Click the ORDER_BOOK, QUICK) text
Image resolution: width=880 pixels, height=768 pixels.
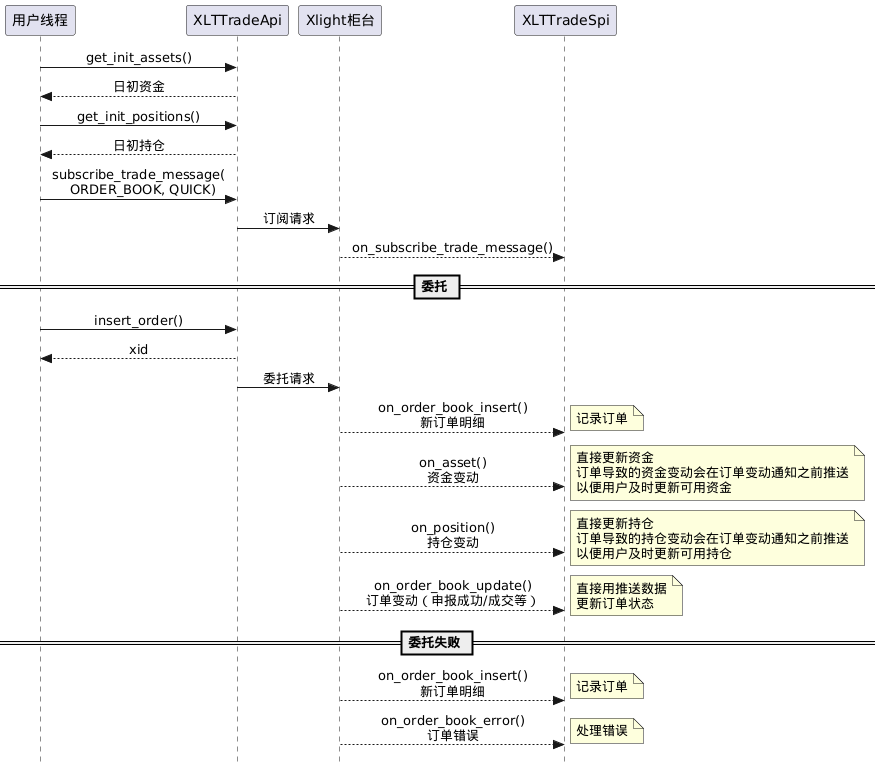(143, 189)
